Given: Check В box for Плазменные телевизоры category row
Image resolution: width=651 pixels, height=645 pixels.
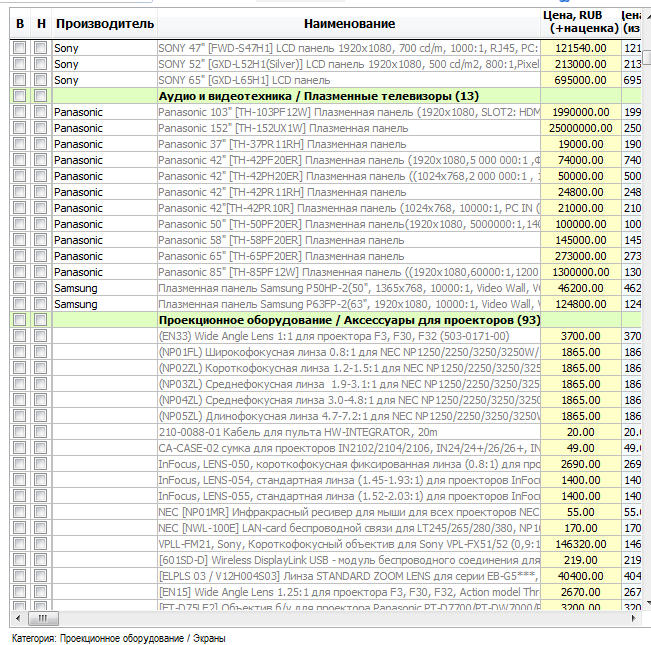Looking at the screenshot, I should click(x=19, y=96).
